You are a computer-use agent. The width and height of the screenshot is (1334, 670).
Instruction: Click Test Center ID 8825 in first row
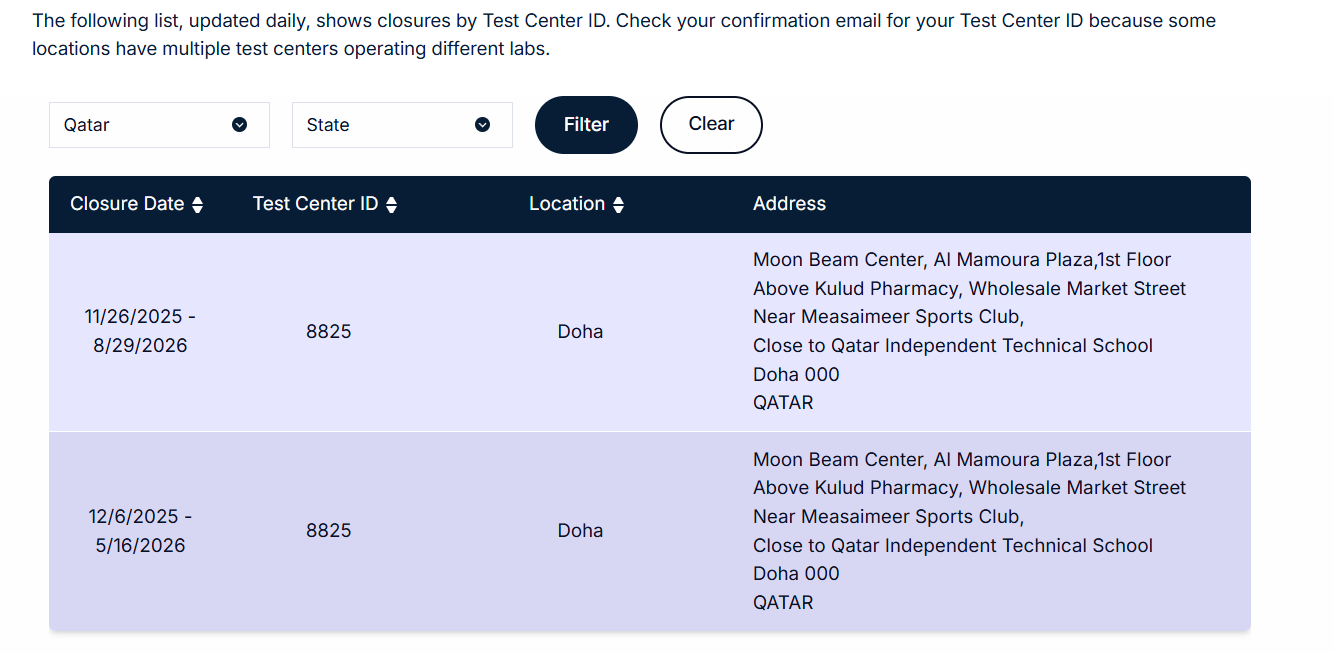[329, 331]
